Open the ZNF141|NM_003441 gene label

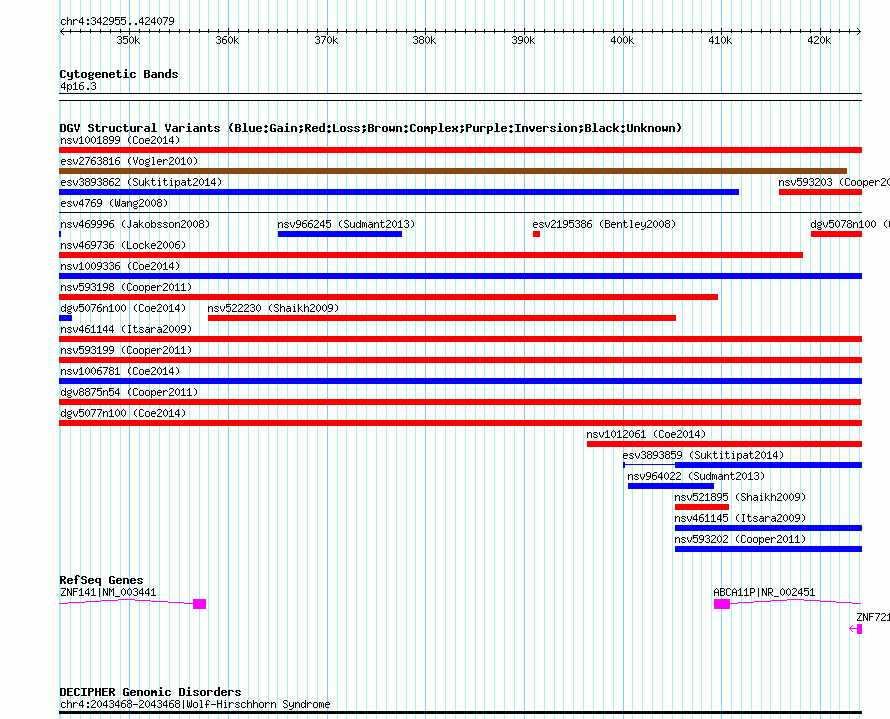(x=108, y=592)
